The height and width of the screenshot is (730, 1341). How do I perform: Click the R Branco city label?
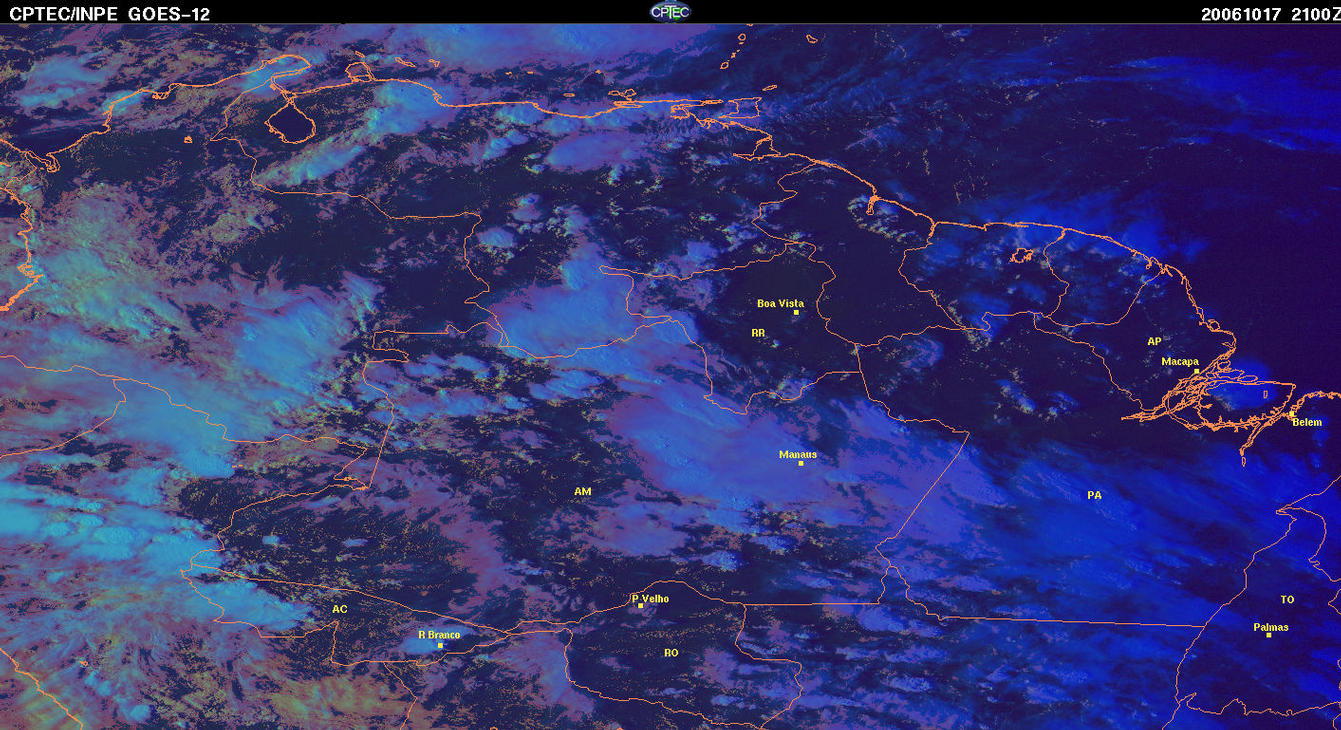tap(439, 634)
